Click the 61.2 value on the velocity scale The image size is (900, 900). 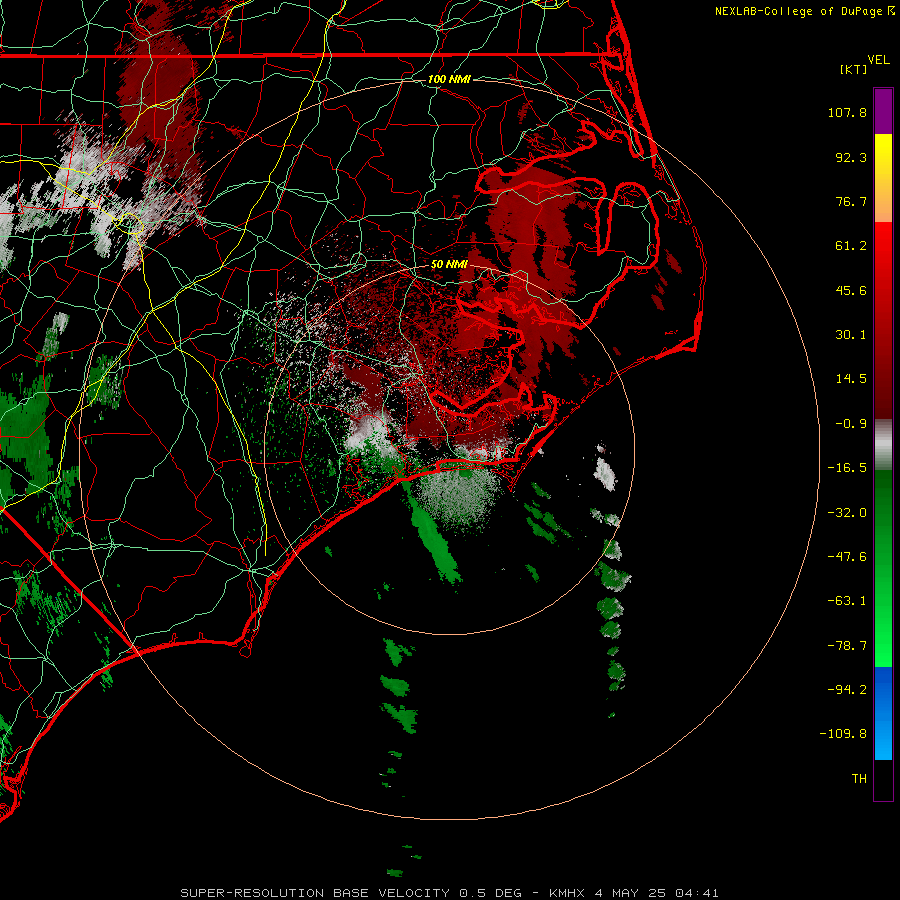[x=851, y=246]
